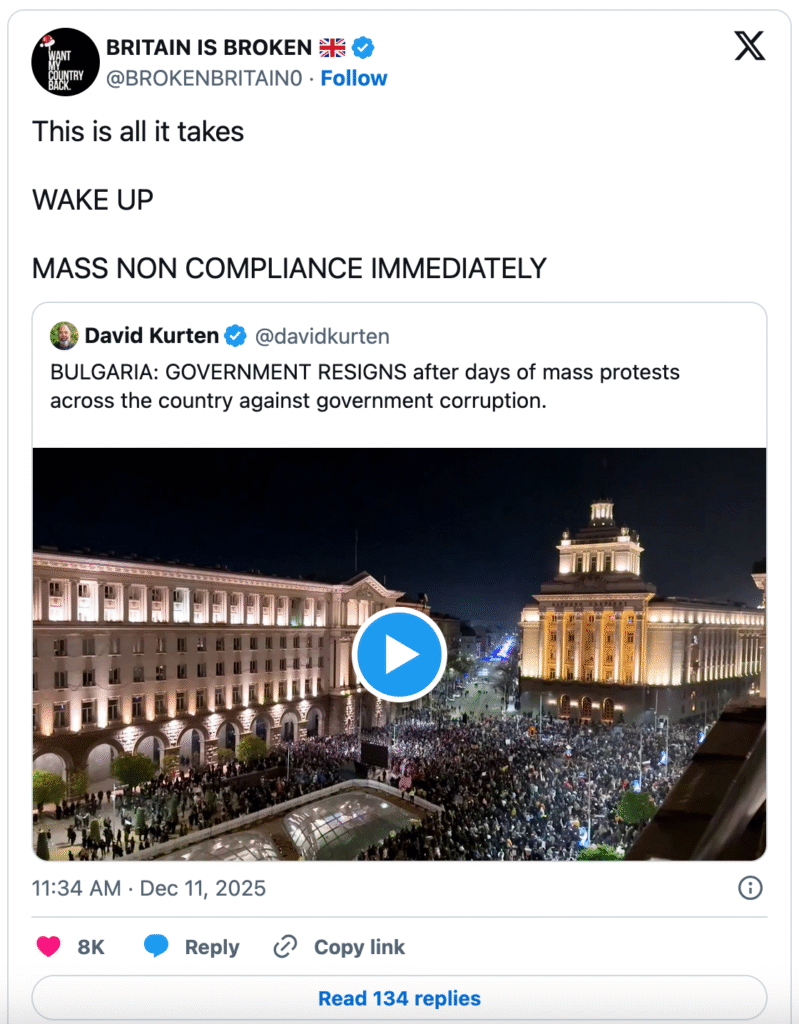Image resolution: width=799 pixels, height=1024 pixels.
Task: Click David Kurten's small profile picture
Action: click(x=64, y=336)
